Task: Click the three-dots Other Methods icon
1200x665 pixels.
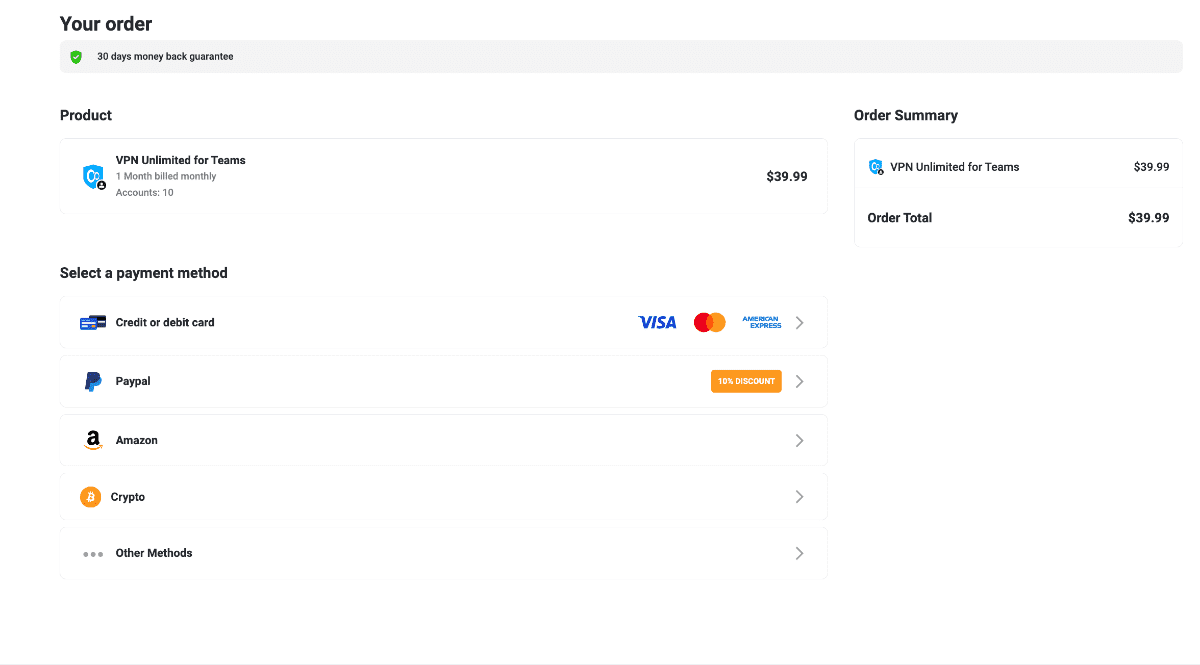Action: 93,553
